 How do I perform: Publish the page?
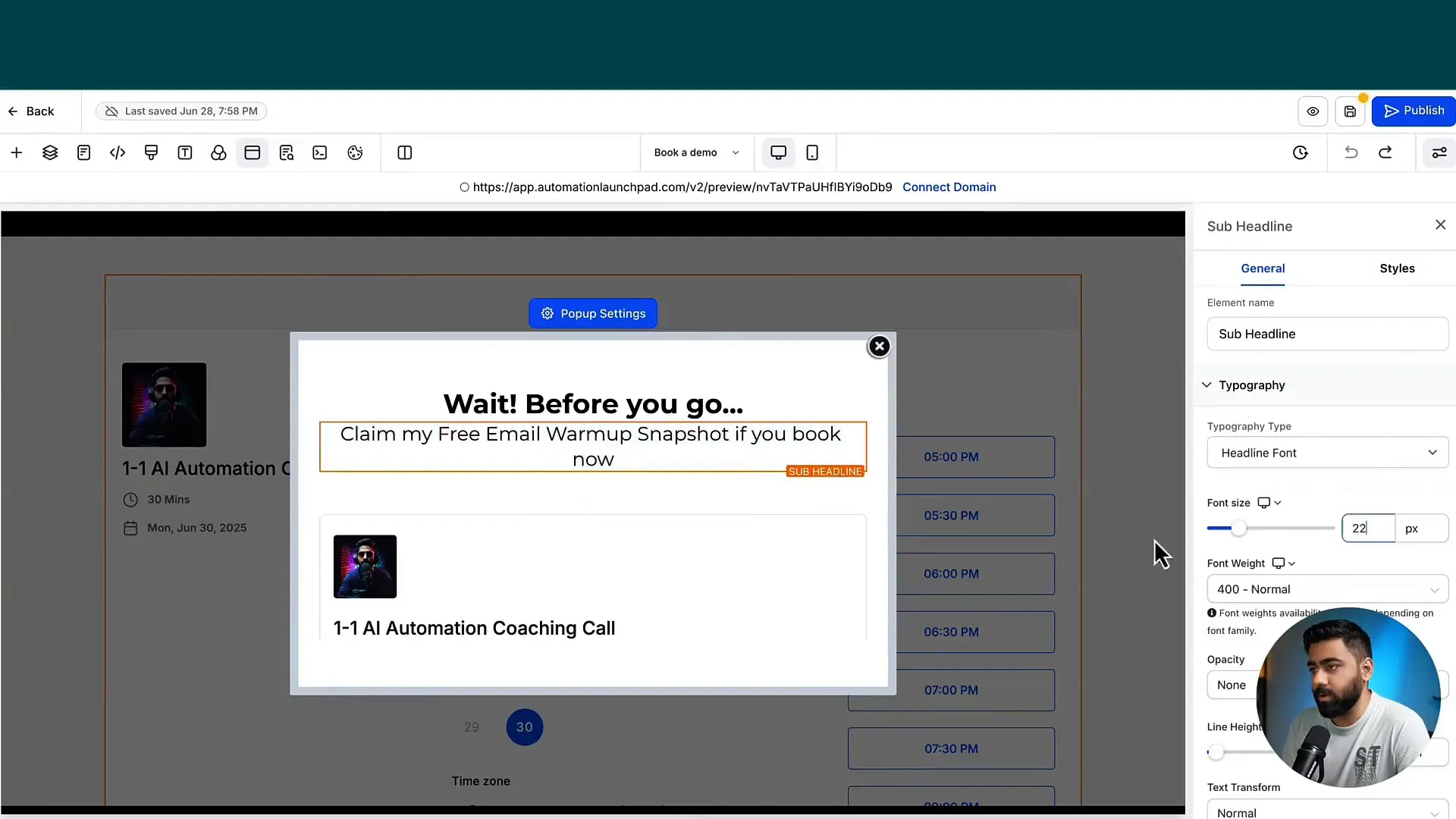(x=1414, y=111)
